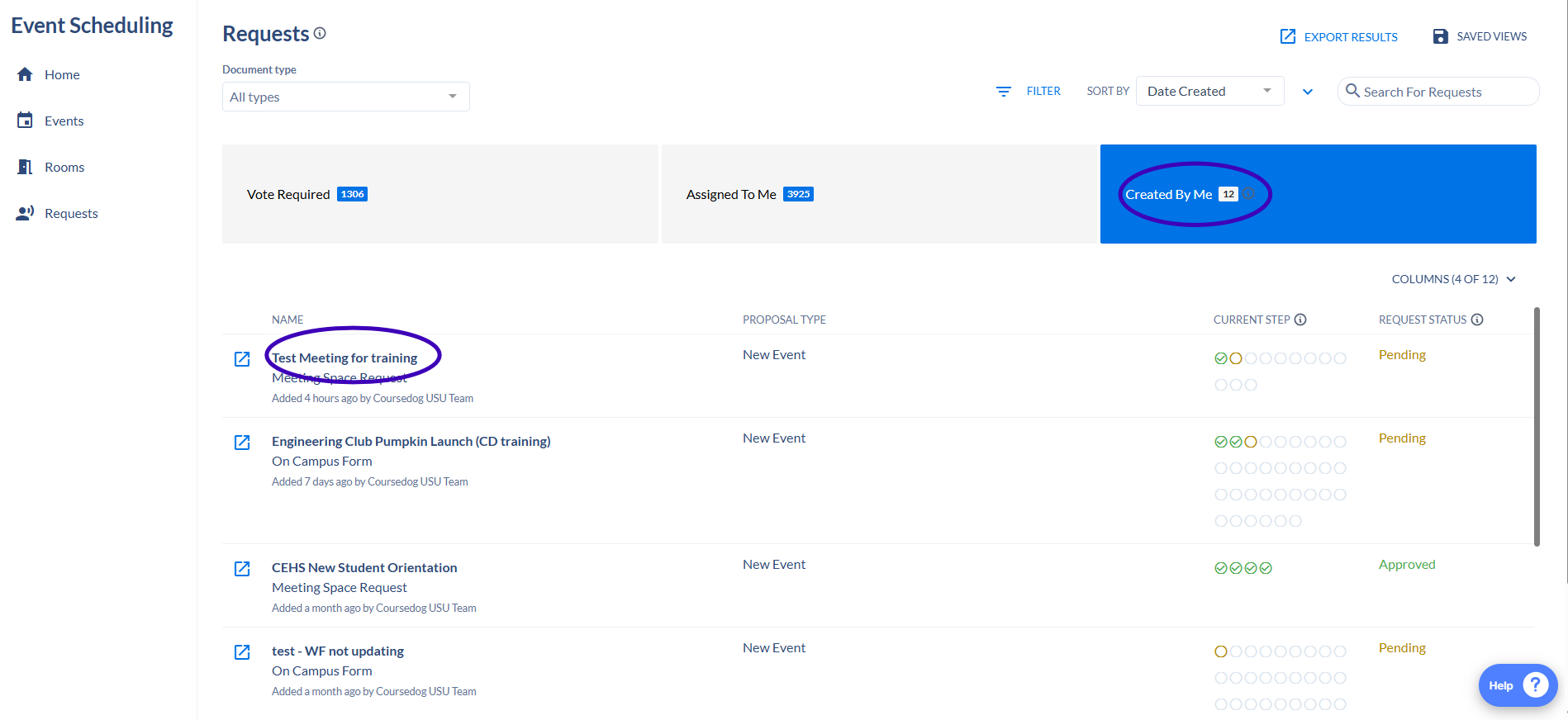Image resolution: width=1568 pixels, height=720 pixels.
Task: Expand the COLUMNS (4 OF 12) selector
Action: tap(1453, 279)
